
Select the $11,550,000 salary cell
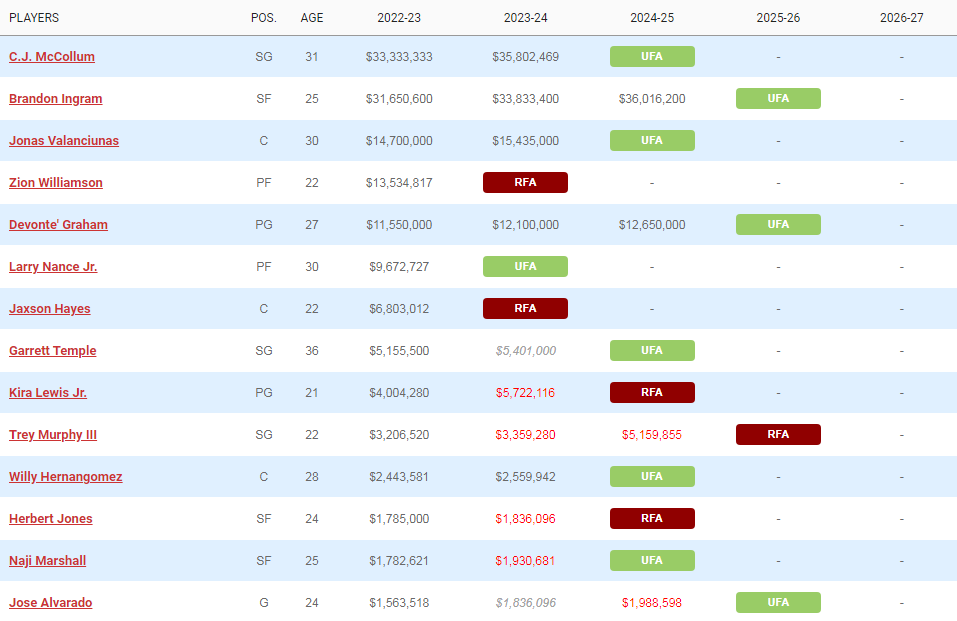click(x=399, y=225)
